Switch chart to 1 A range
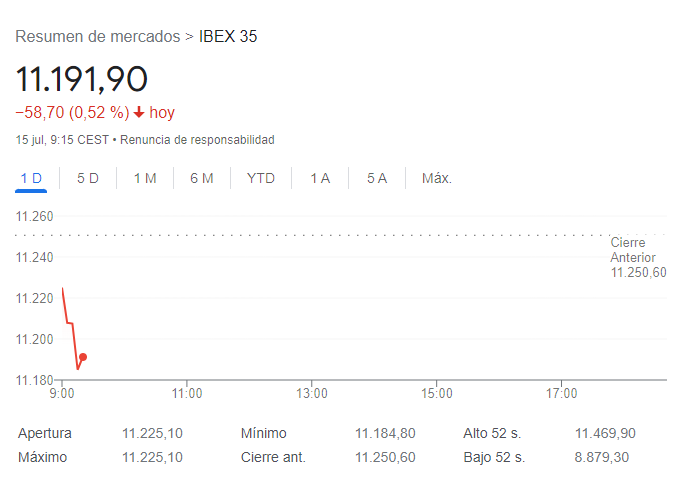 point(320,178)
